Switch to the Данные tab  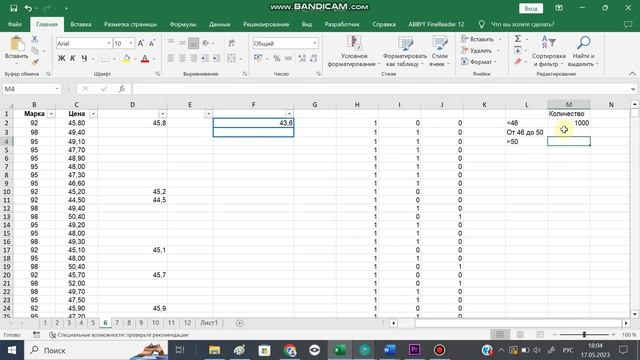(x=220, y=24)
